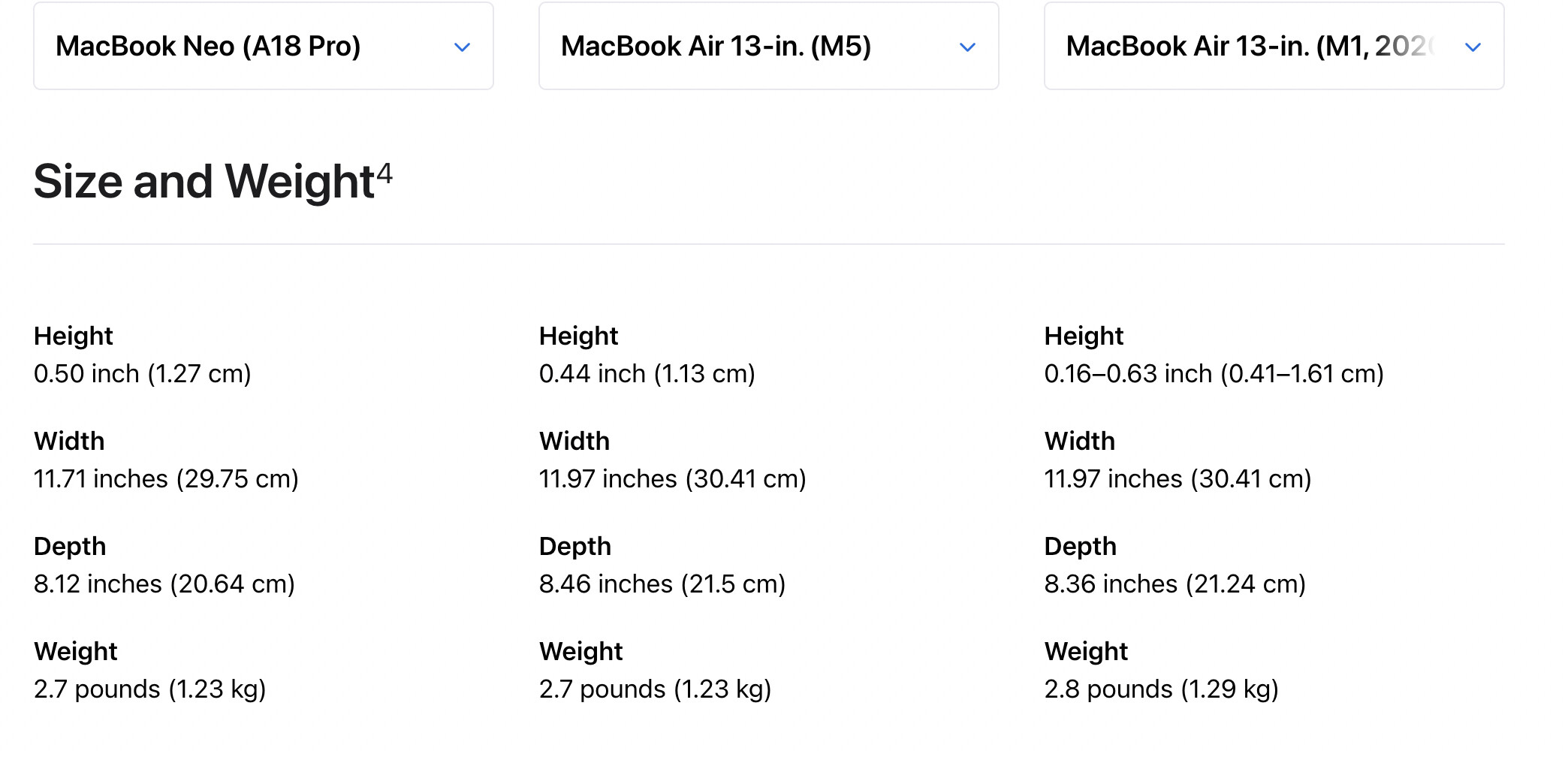This screenshot has height=757, width=1568.
Task: Click the MacBook Neo depth value 8.12 inches
Action: [164, 584]
